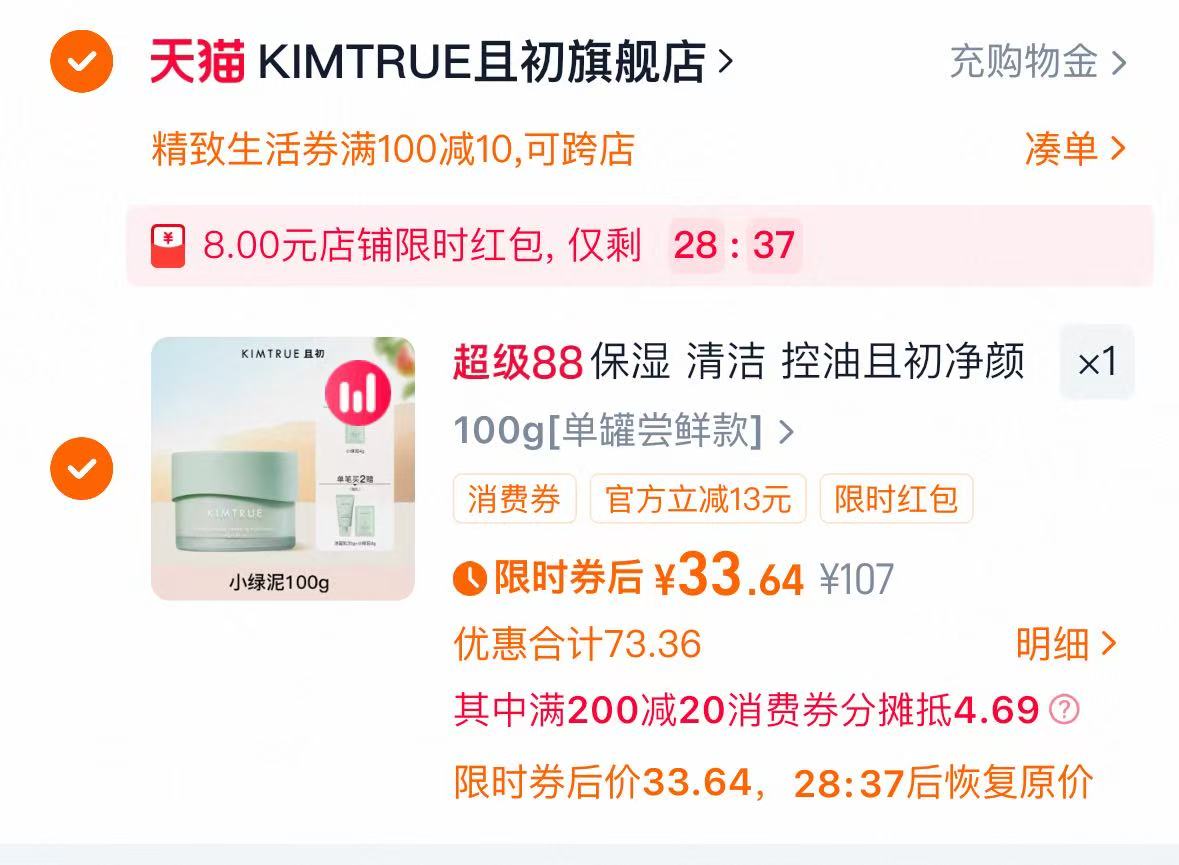
Task: Tap the pink bar-chart badge on product image
Action: [358, 393]
